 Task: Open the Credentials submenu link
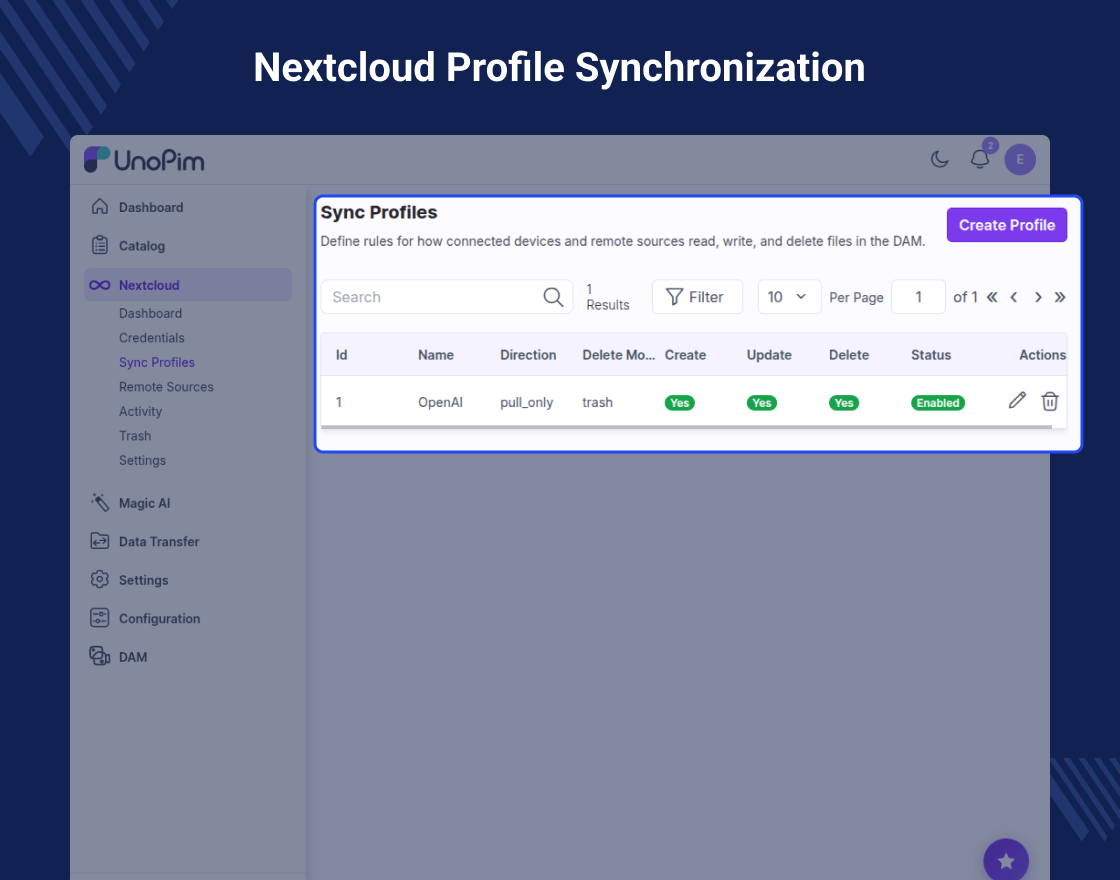click(151, 338)
